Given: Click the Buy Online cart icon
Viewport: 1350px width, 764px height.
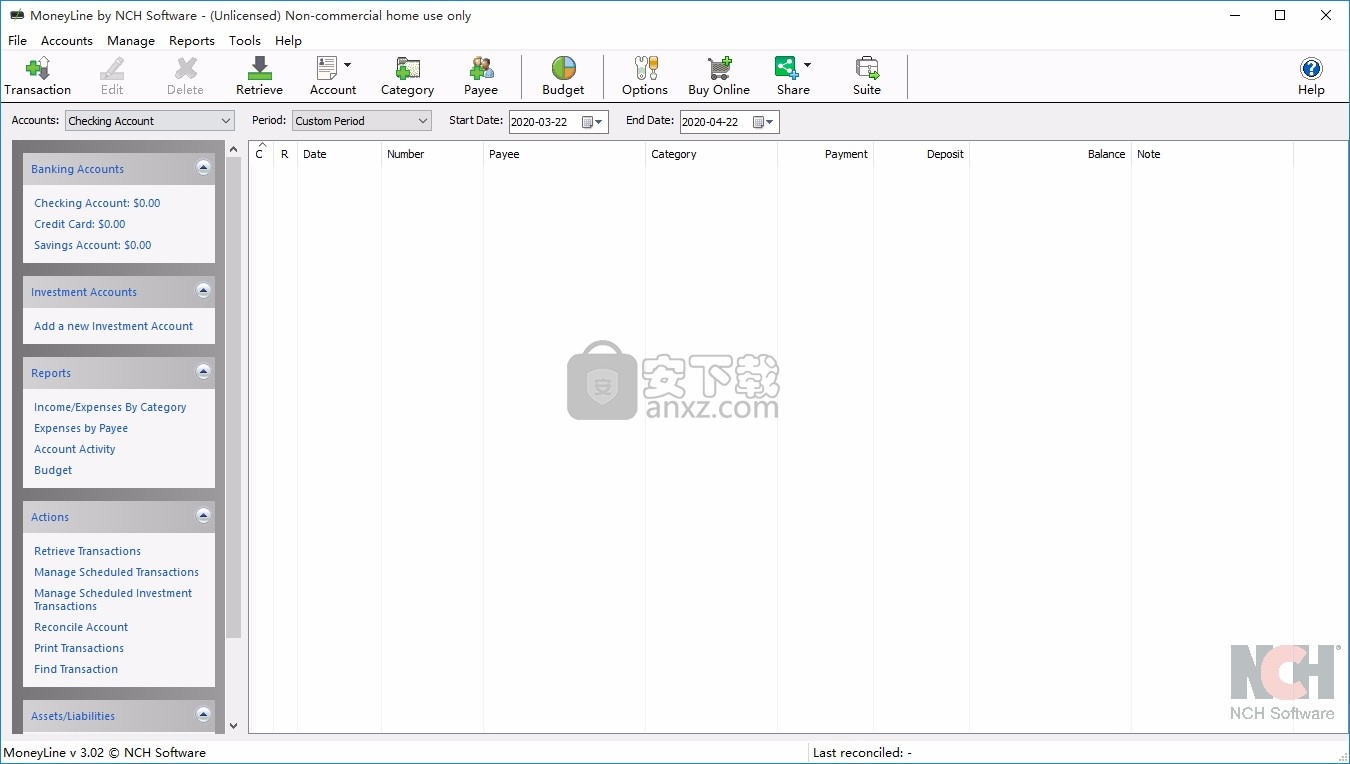Looking at the screenshot, I should click(719, 76).
